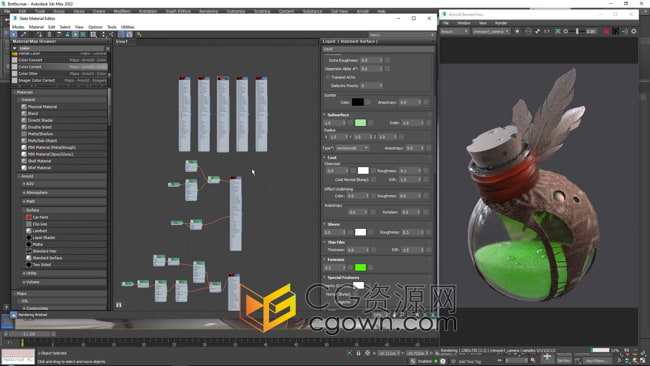
Task: Expand the AOV group under Arnold
Action: coord(24,184)
